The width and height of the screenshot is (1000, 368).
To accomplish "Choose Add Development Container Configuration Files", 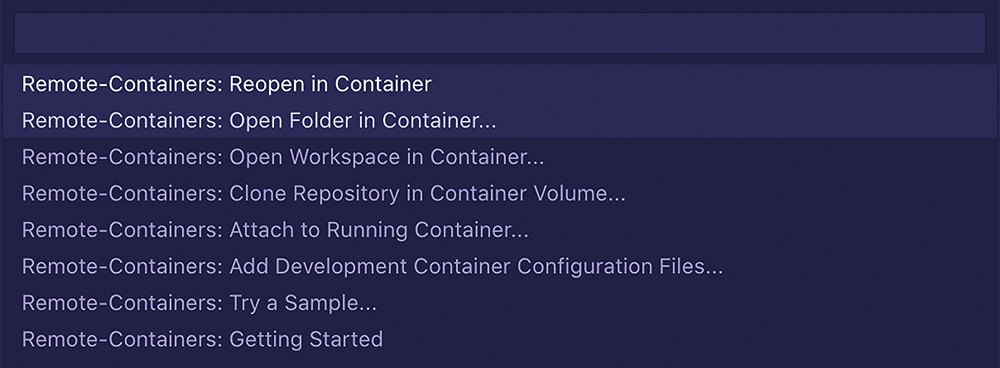I will tap(500, 266).
